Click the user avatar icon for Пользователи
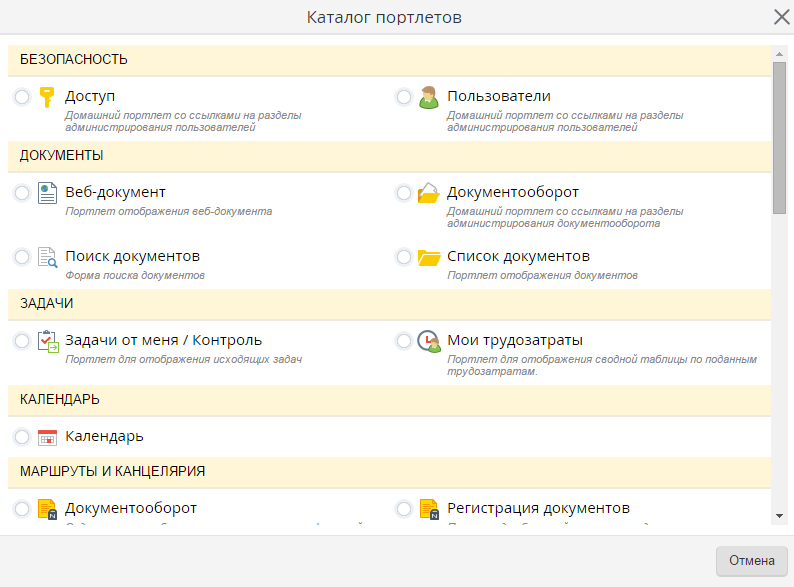The height and width of the screenshot is (587, 794). click(429, 97)
